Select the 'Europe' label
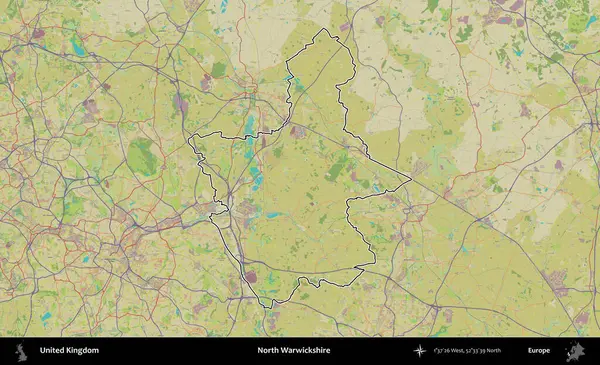 (x=539, y=350)
